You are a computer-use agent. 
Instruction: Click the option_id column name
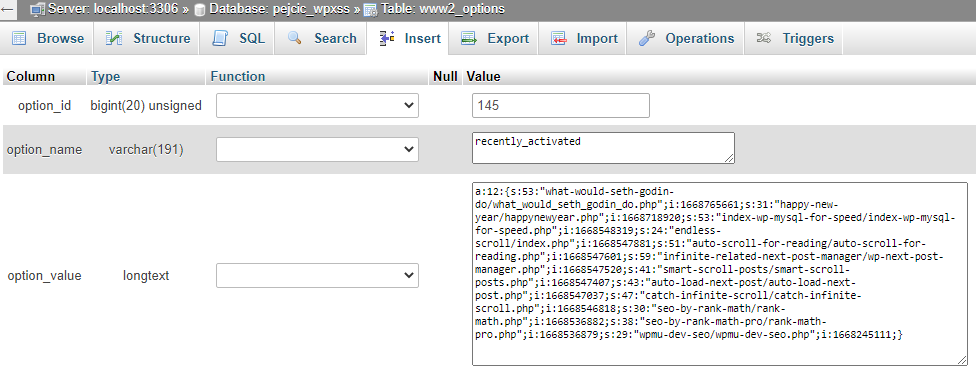(x=44, y=106)
